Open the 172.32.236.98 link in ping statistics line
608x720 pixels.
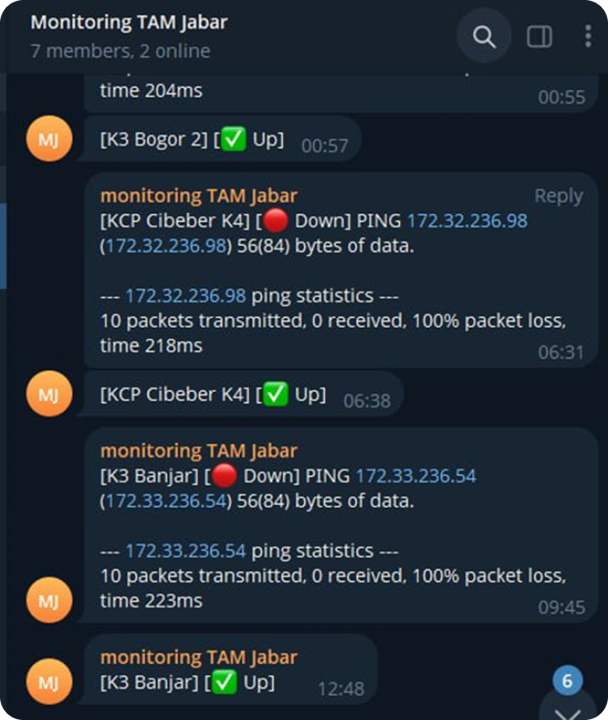point(185,296)
